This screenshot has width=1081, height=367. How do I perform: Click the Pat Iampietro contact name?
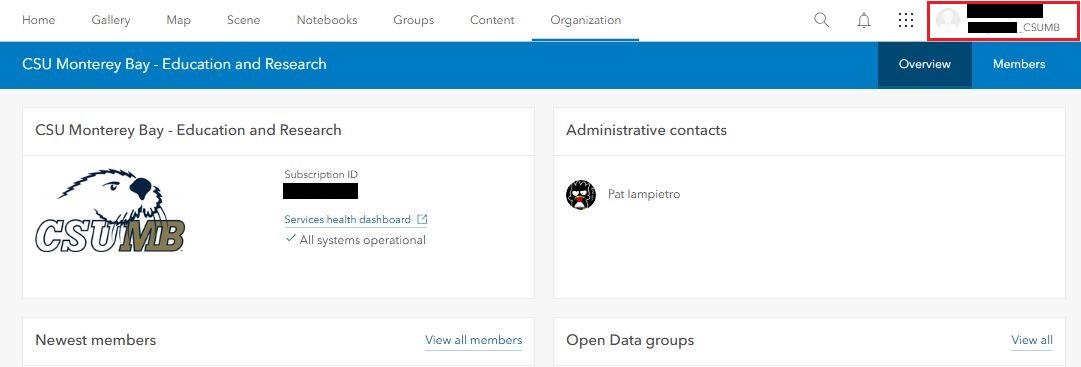[644, 195]
